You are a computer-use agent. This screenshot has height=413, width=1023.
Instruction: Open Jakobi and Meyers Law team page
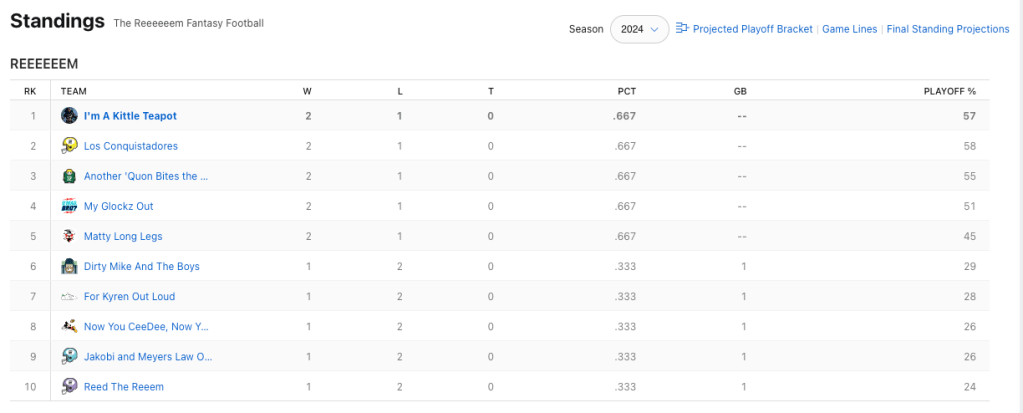pyautogui.click(x=147, y=356)
